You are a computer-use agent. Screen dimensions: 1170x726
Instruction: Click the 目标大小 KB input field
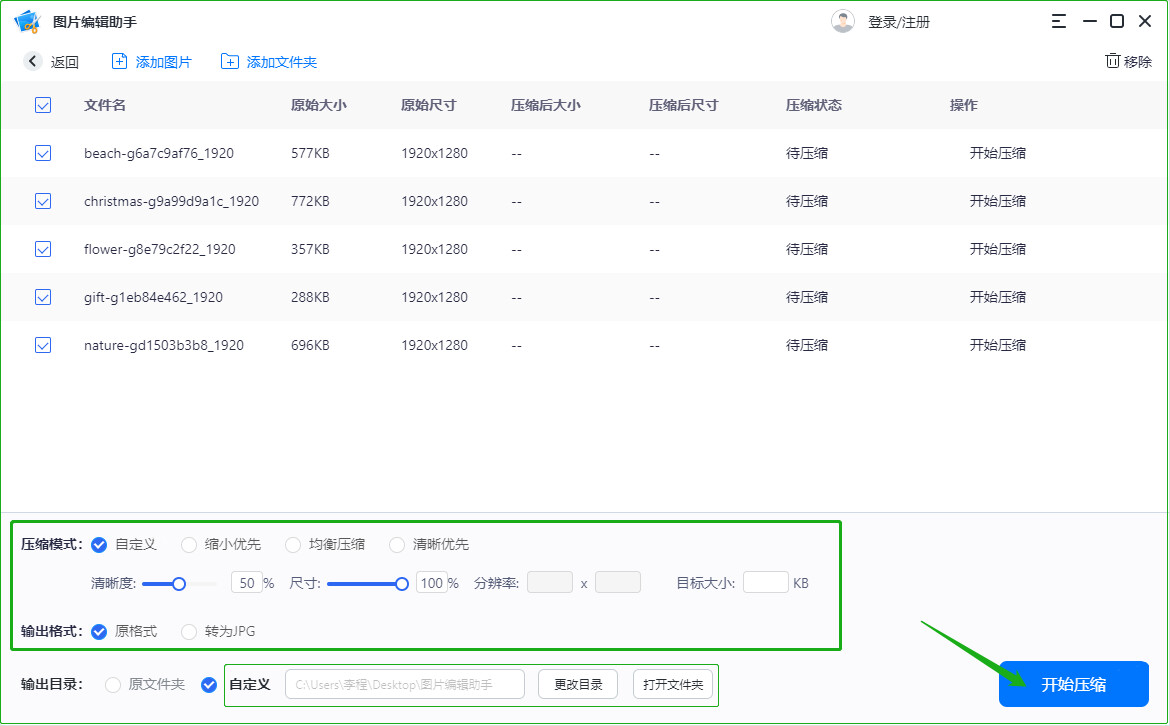(x=766, y=582)
